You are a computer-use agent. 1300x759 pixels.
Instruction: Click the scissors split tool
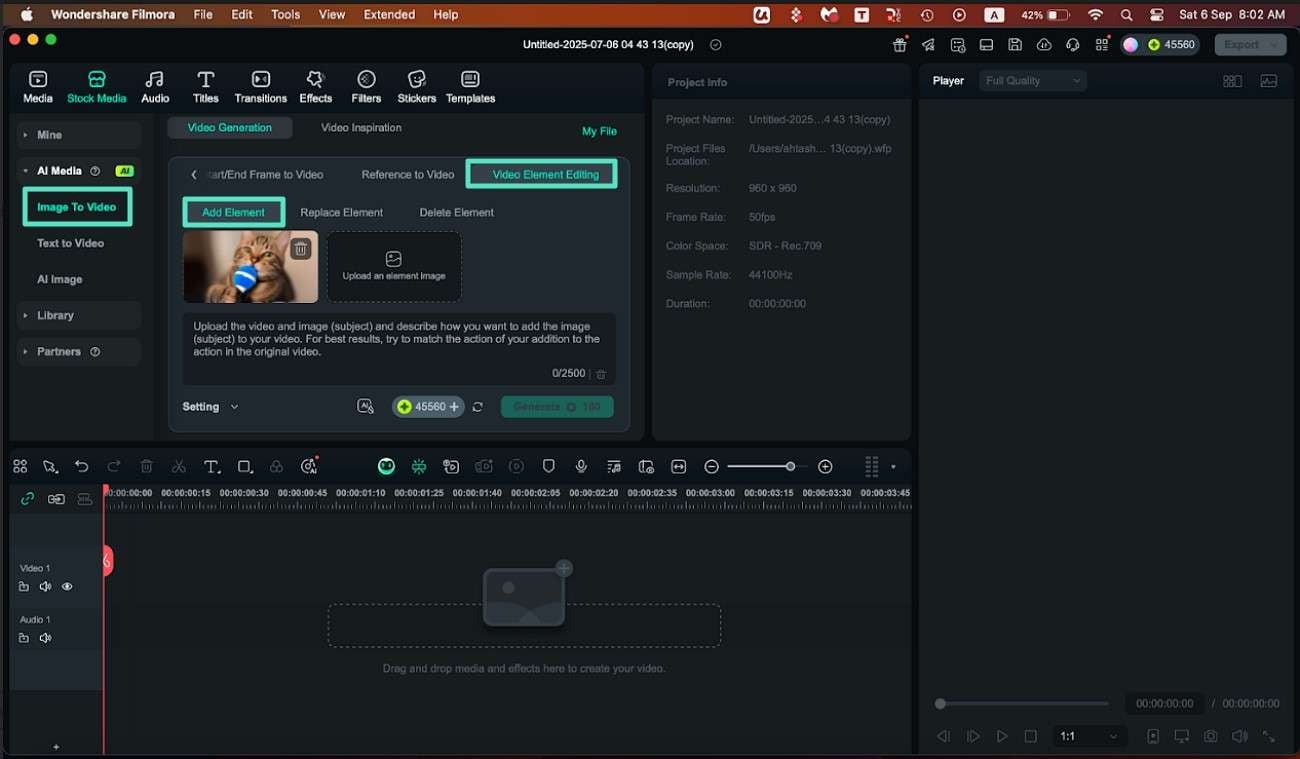pyautogui.click(x=179, y=466)
